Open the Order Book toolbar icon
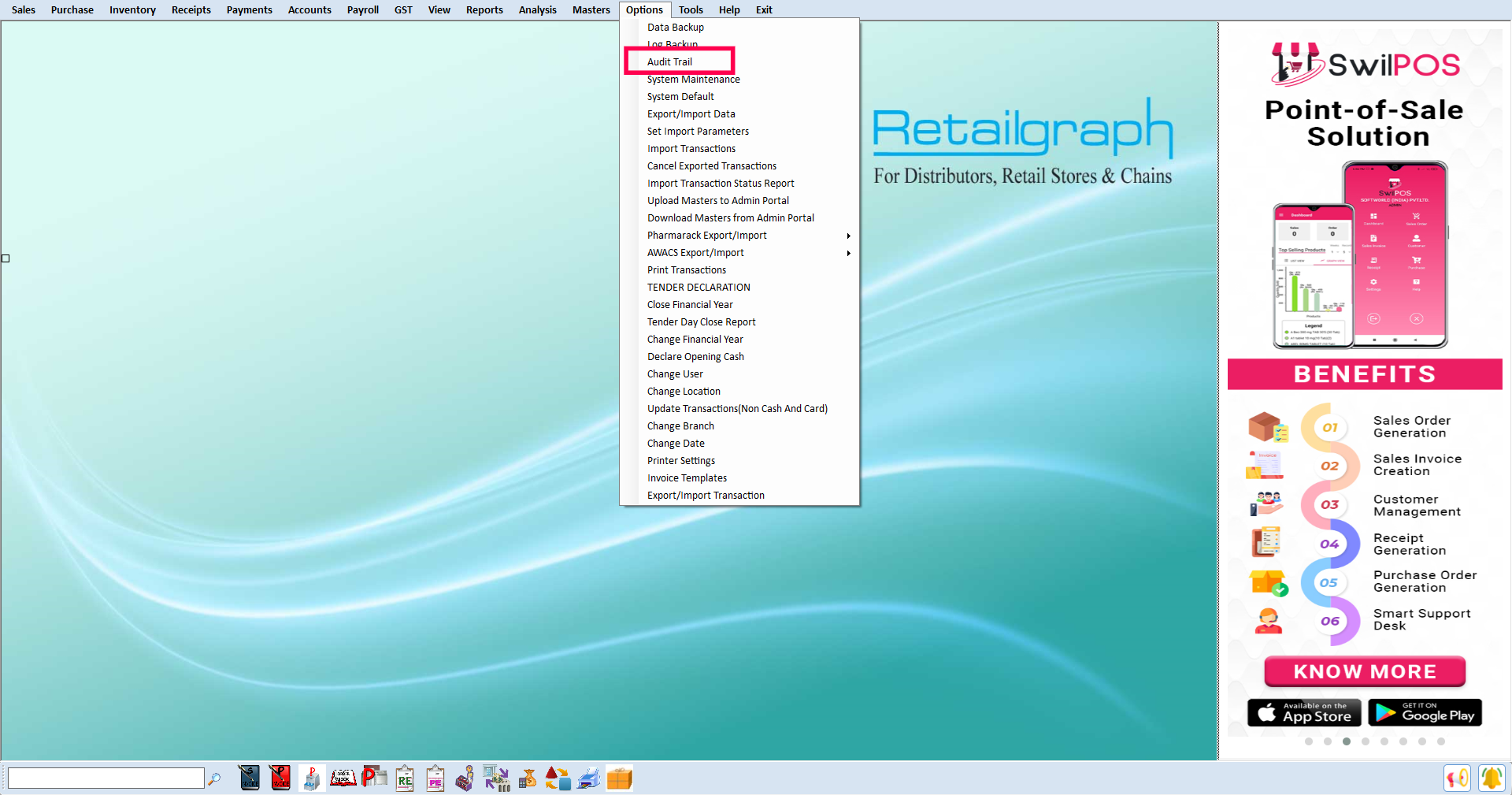This screenshot has height=795, width=1512. click(343, 778)
